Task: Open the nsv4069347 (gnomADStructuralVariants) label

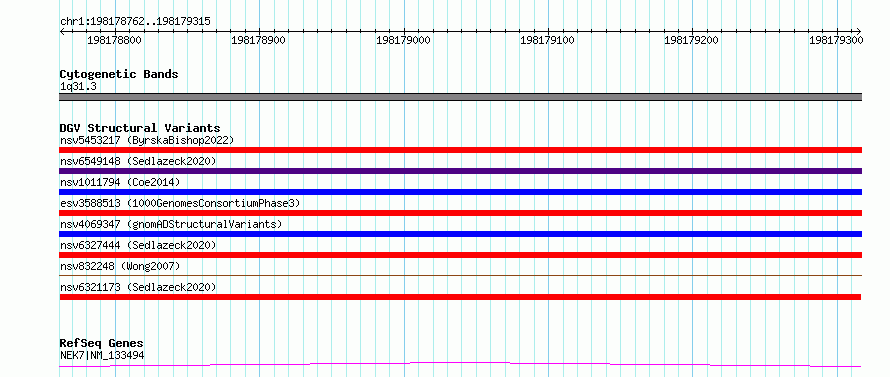Action: click(171, 224)
